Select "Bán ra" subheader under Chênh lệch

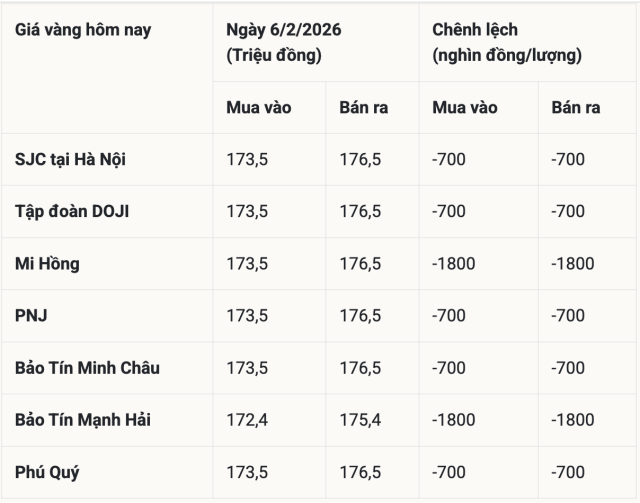[569, 107]
